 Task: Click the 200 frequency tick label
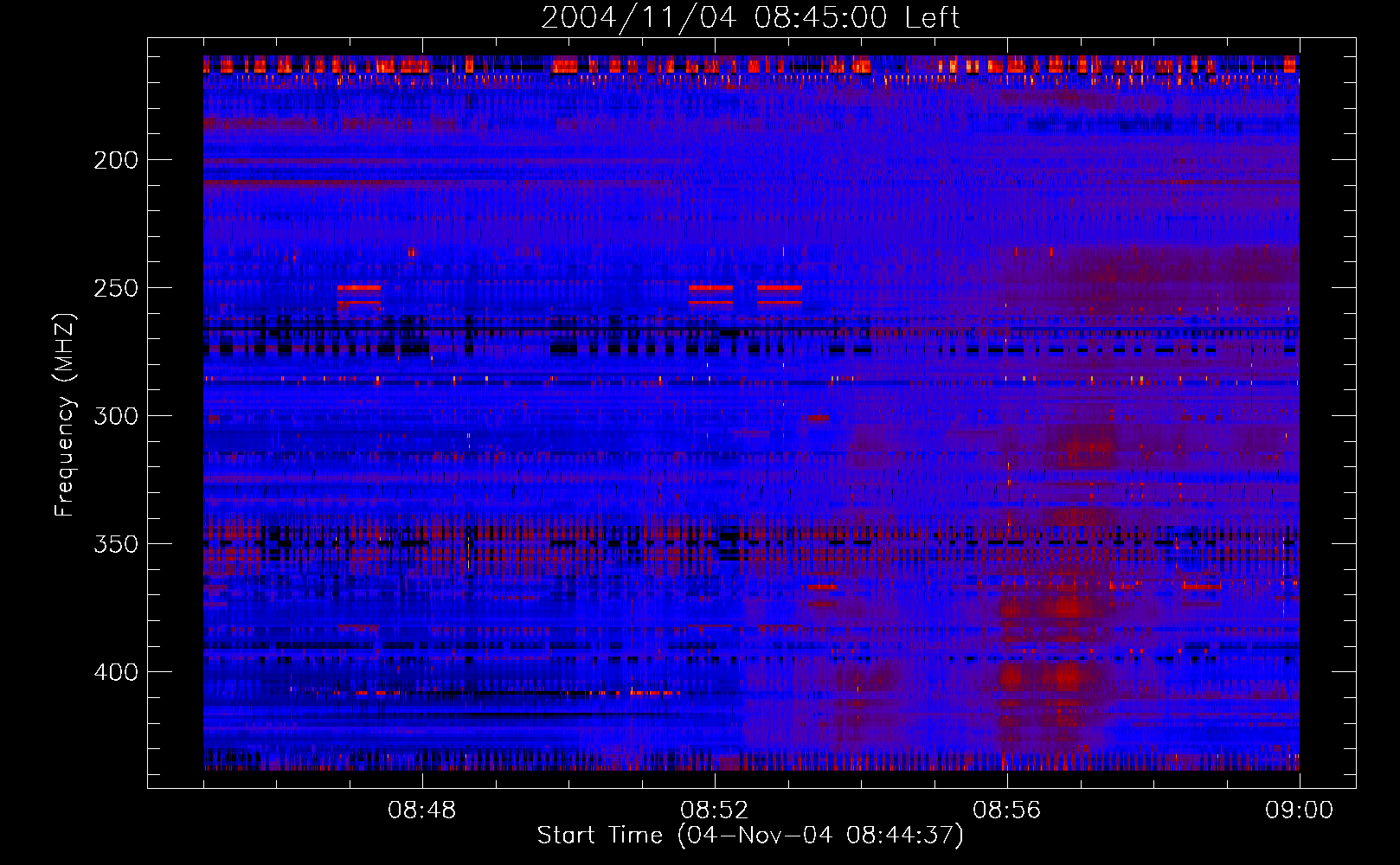116,160
